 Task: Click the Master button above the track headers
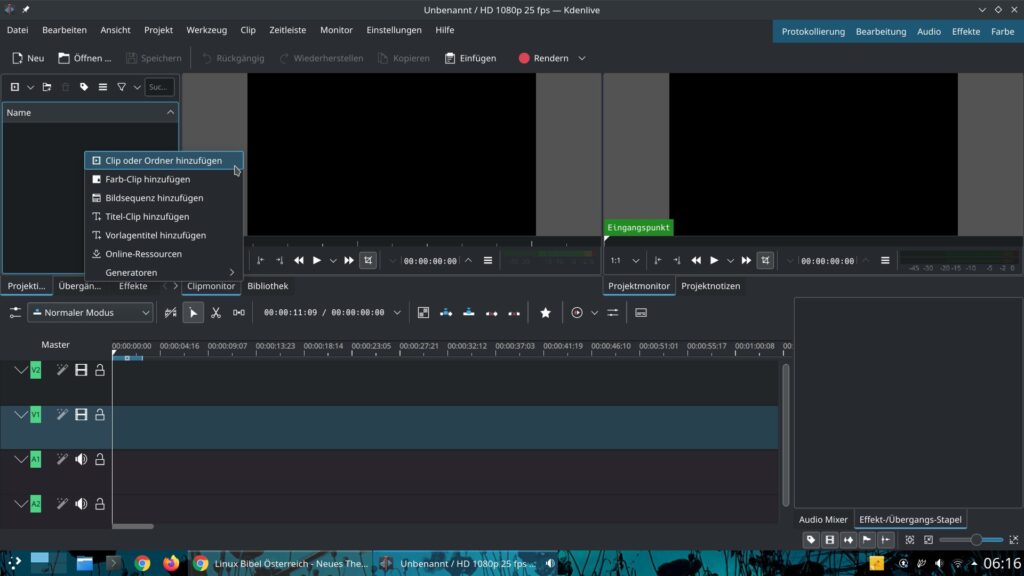pos(56,345)
